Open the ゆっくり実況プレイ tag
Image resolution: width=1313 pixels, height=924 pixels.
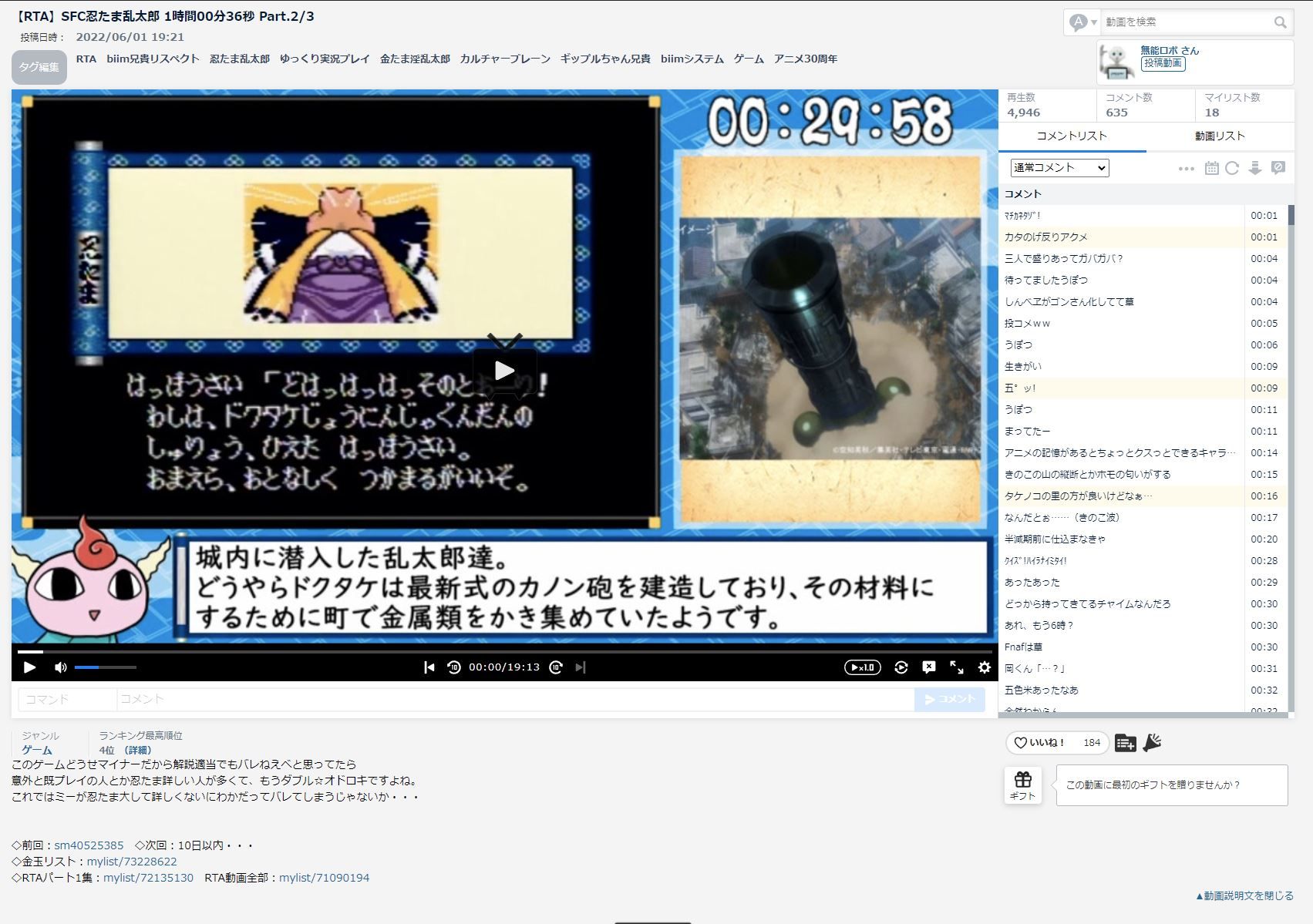pos(325,59)
